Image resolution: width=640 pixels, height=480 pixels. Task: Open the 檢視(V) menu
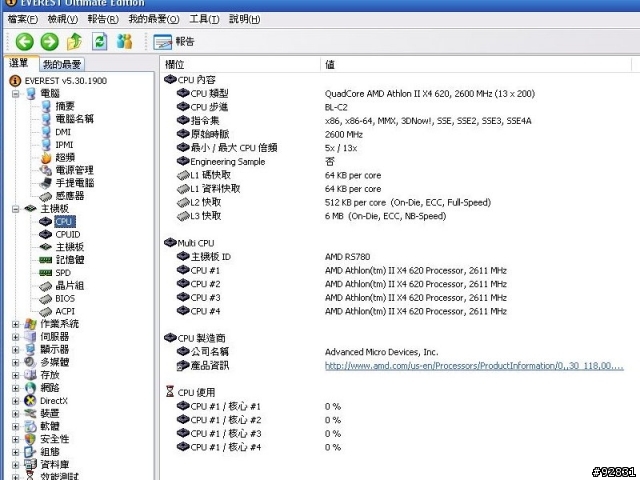tap(62, 19)
